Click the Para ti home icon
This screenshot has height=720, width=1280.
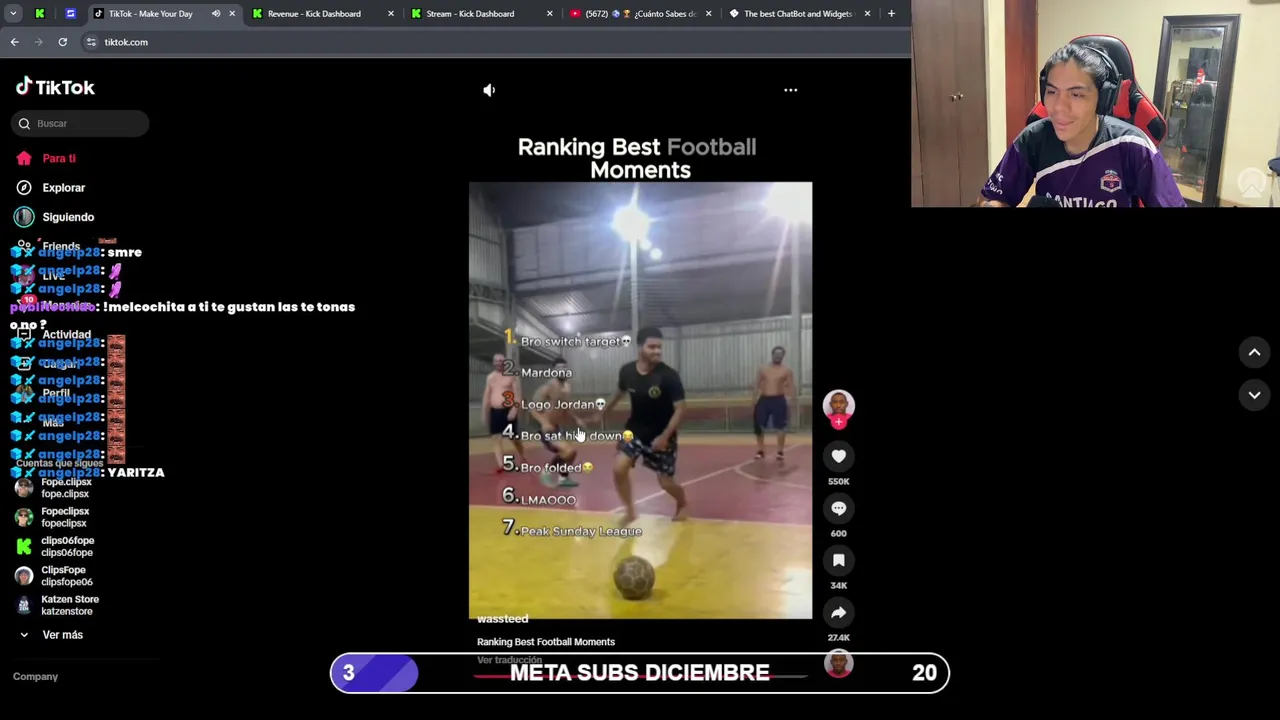[24, 158]
